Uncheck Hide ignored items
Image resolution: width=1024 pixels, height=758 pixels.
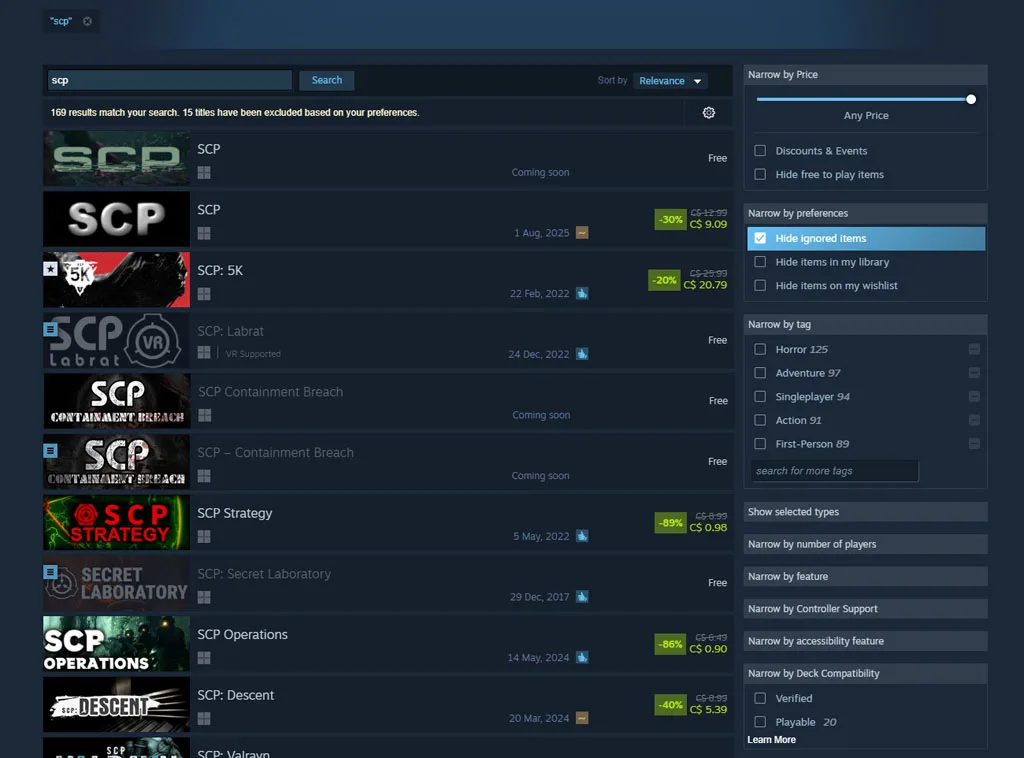pos(760,238)
